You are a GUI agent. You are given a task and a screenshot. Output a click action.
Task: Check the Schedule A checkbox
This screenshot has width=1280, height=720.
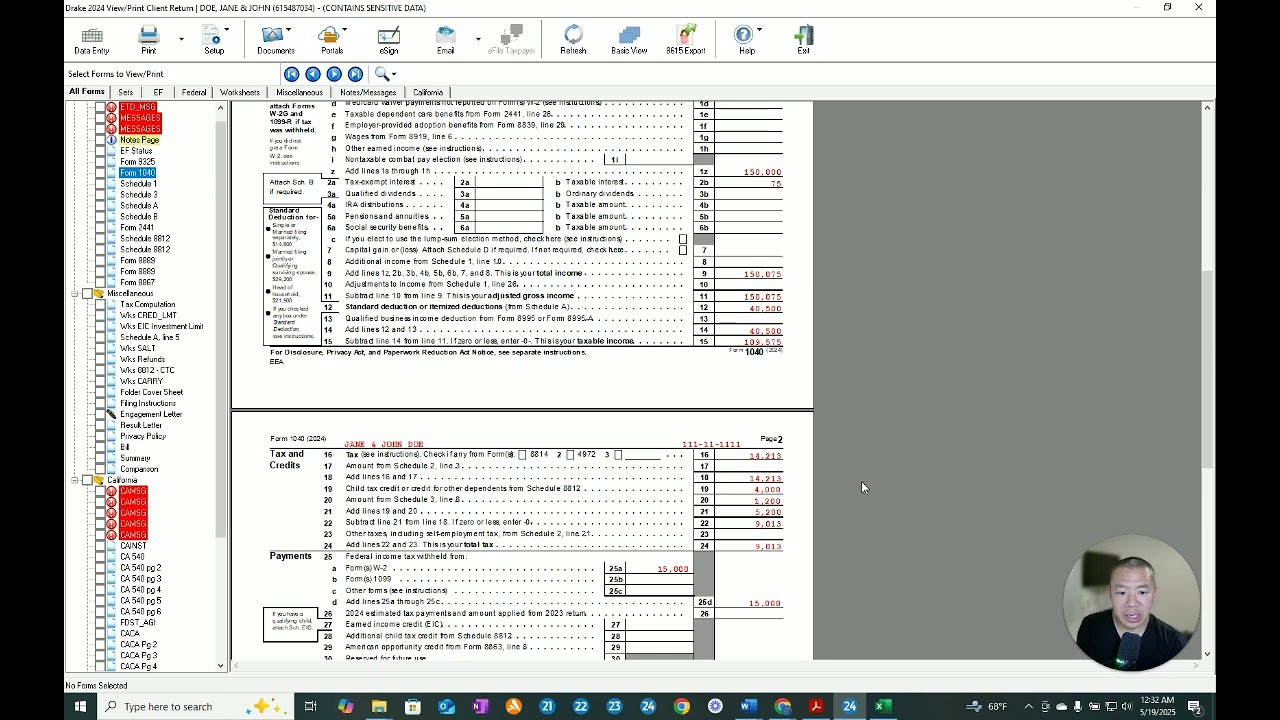click(99, 206)
